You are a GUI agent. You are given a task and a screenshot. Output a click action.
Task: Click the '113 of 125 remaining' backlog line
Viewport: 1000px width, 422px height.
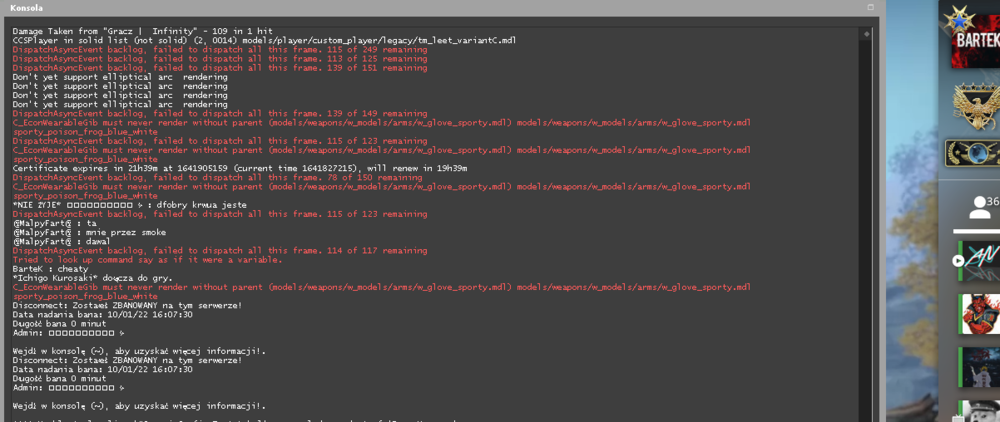coord(220,59)
